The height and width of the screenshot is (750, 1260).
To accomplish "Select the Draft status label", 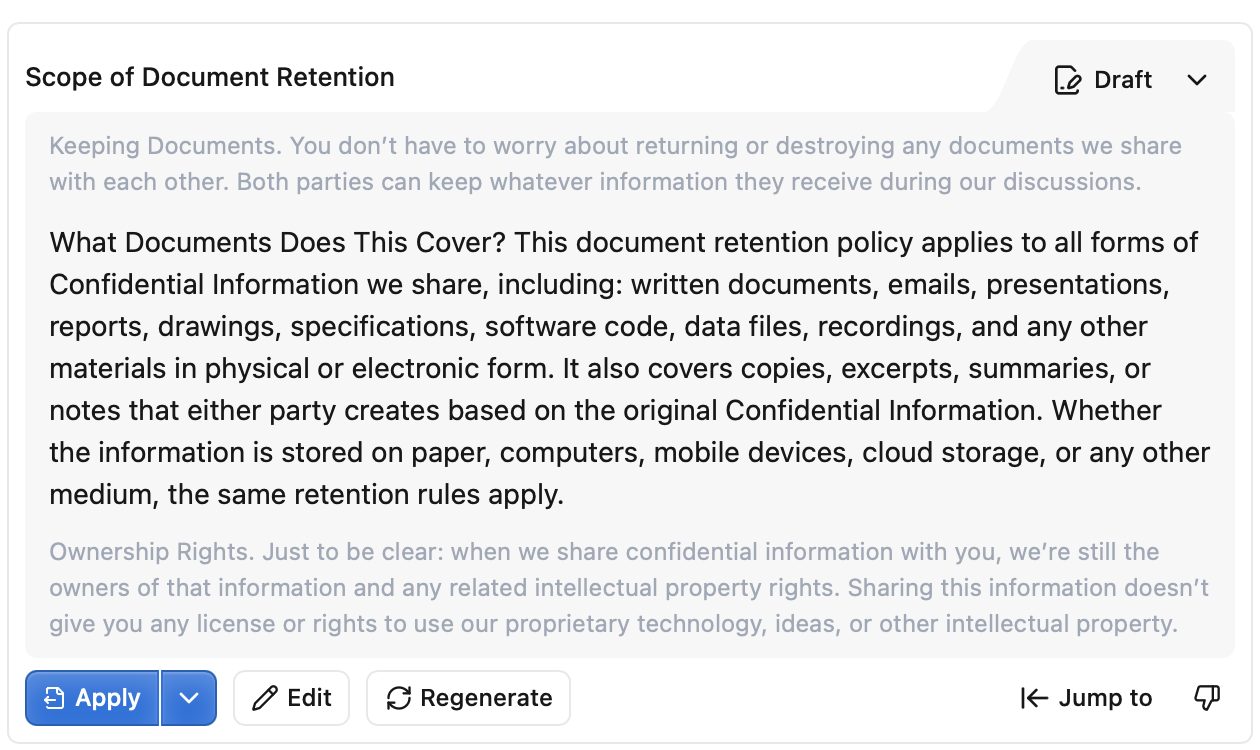I will tap(1123, 80).
